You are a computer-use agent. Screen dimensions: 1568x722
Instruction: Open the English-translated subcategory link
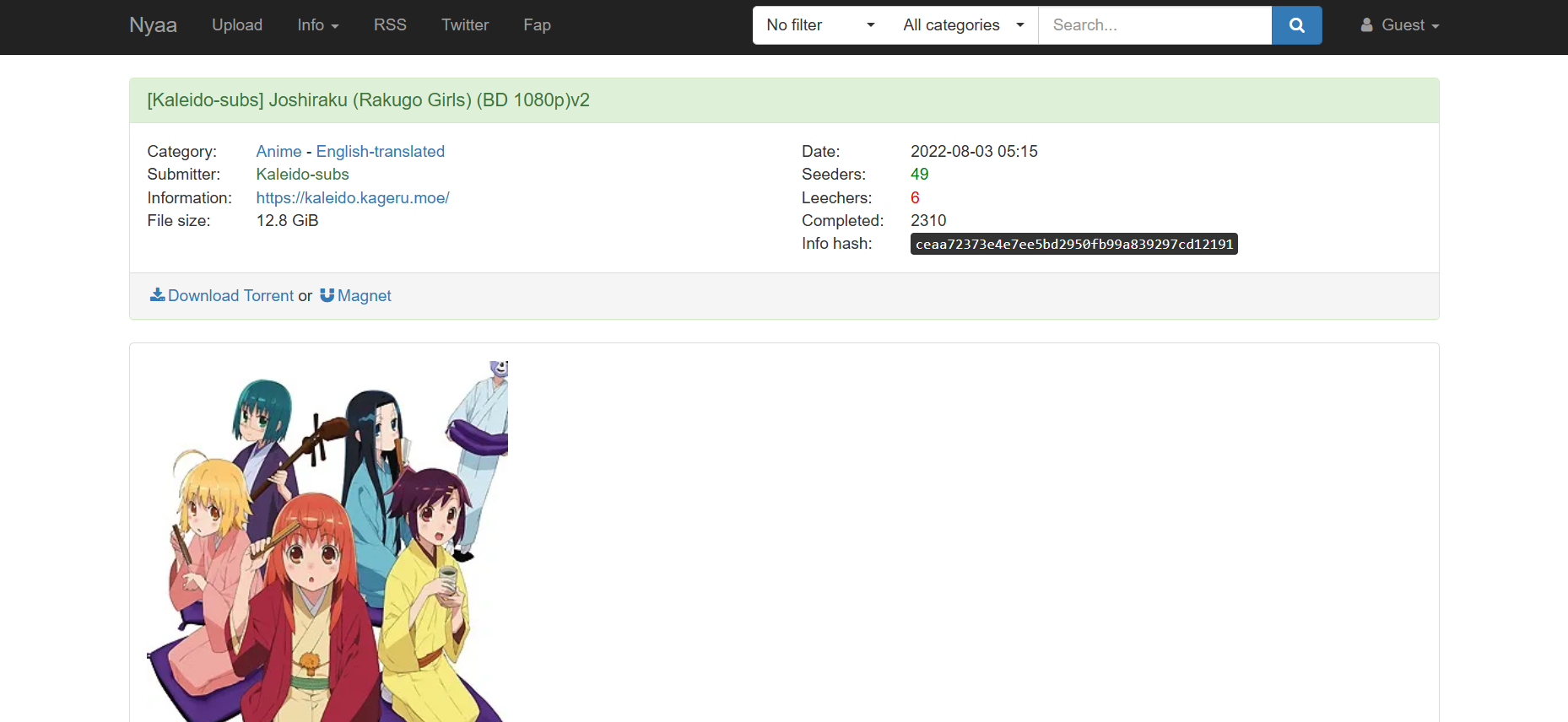point(380,152)
